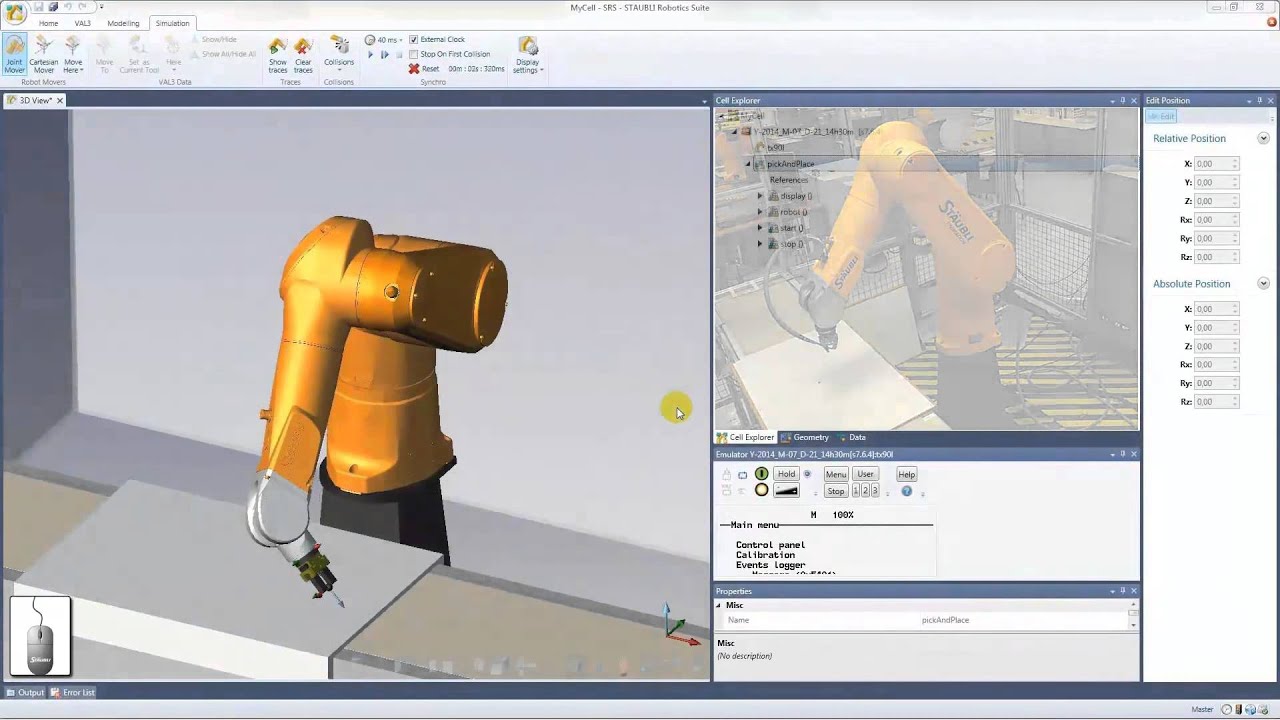Collapse the Relative Position section
The image size is (1280, 720).
pos(1263,138)
